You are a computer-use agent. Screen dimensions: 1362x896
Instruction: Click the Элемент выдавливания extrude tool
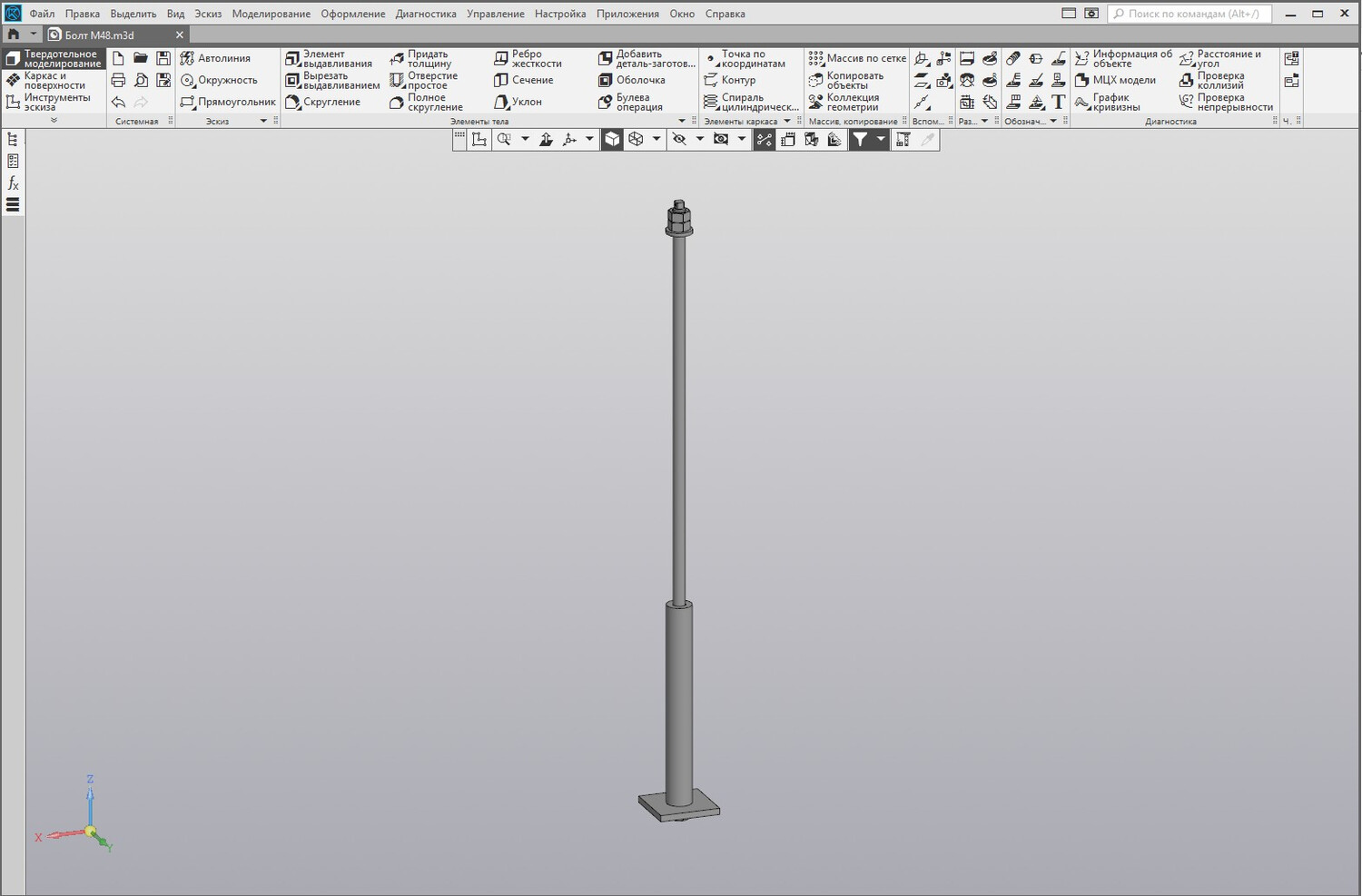pos(329,59)
